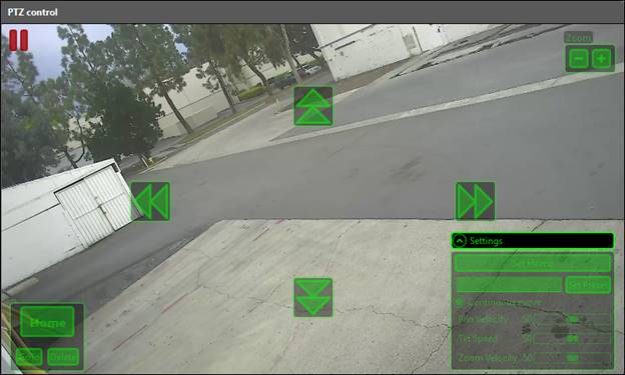The width and height of the screenshot is (625, 375).
Task: Go to the Home preset button
Action: (47, 322)
